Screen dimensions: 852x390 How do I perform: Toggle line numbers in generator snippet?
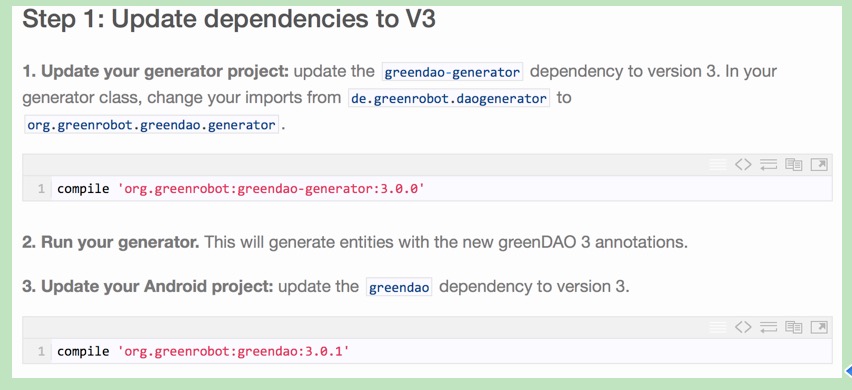click(x=718, y=165)
